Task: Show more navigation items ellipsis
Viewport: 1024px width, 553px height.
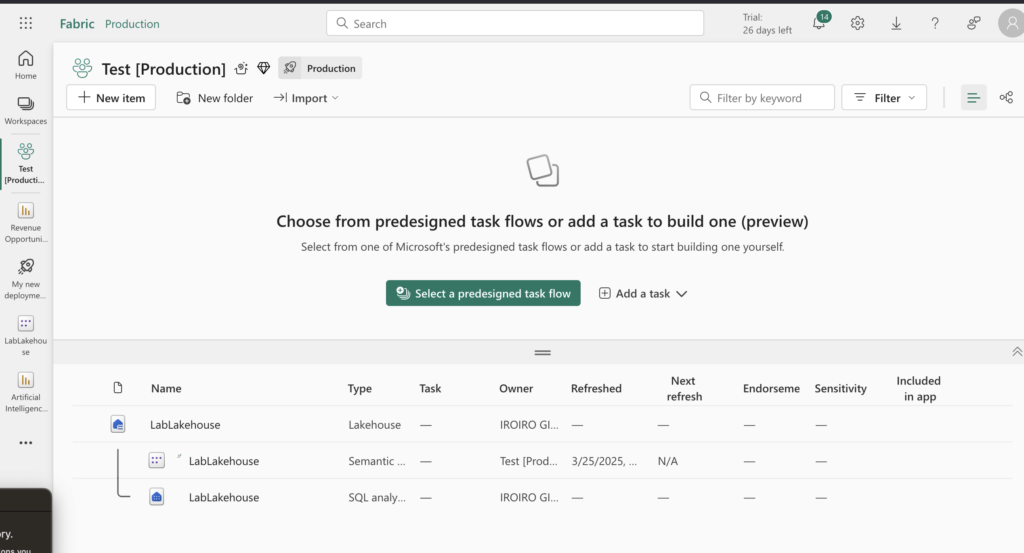Action: (x=25, y=443)
